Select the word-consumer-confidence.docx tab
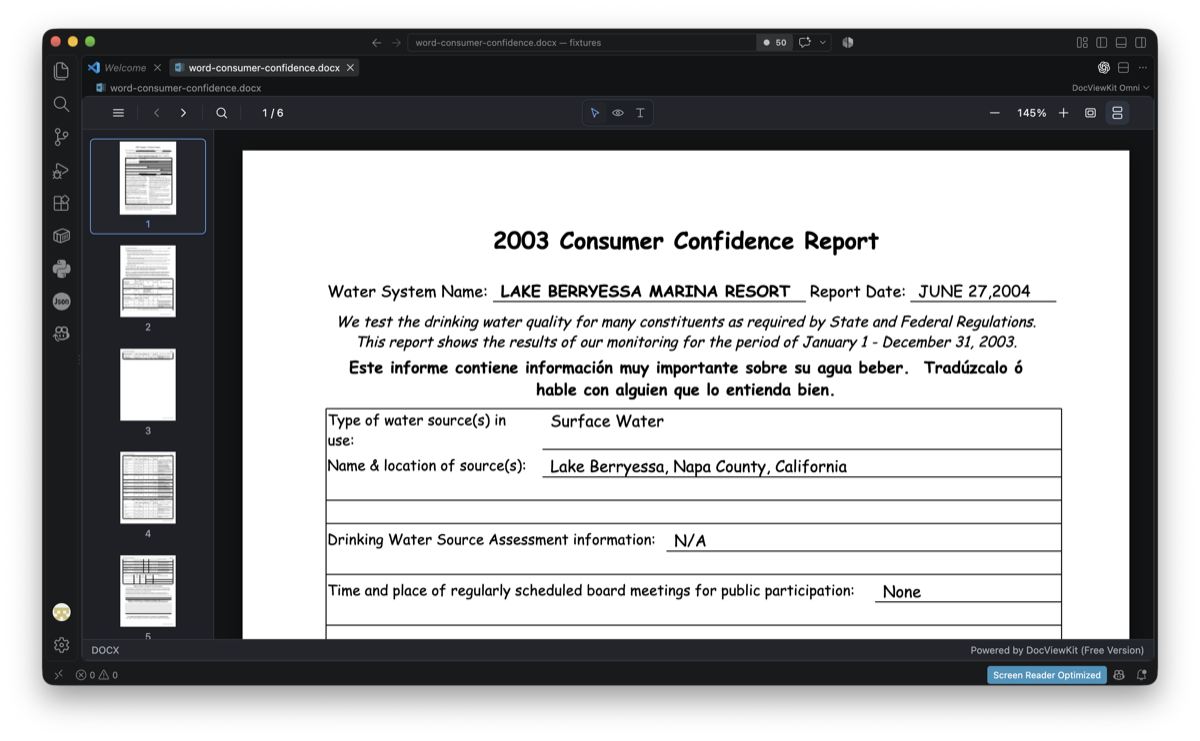This screenshot has width=1200, height=741. (264, 68)
